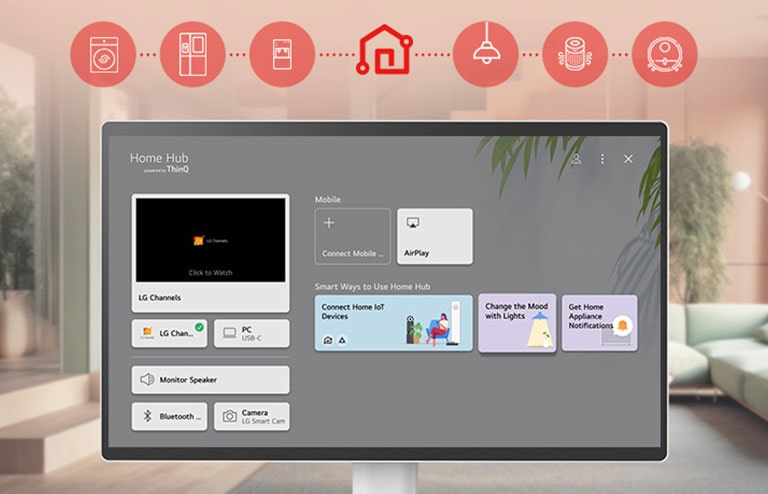Open Get Home Appliance Notifications card
This screenshot has width=768, height=494.
coord(600,323)
